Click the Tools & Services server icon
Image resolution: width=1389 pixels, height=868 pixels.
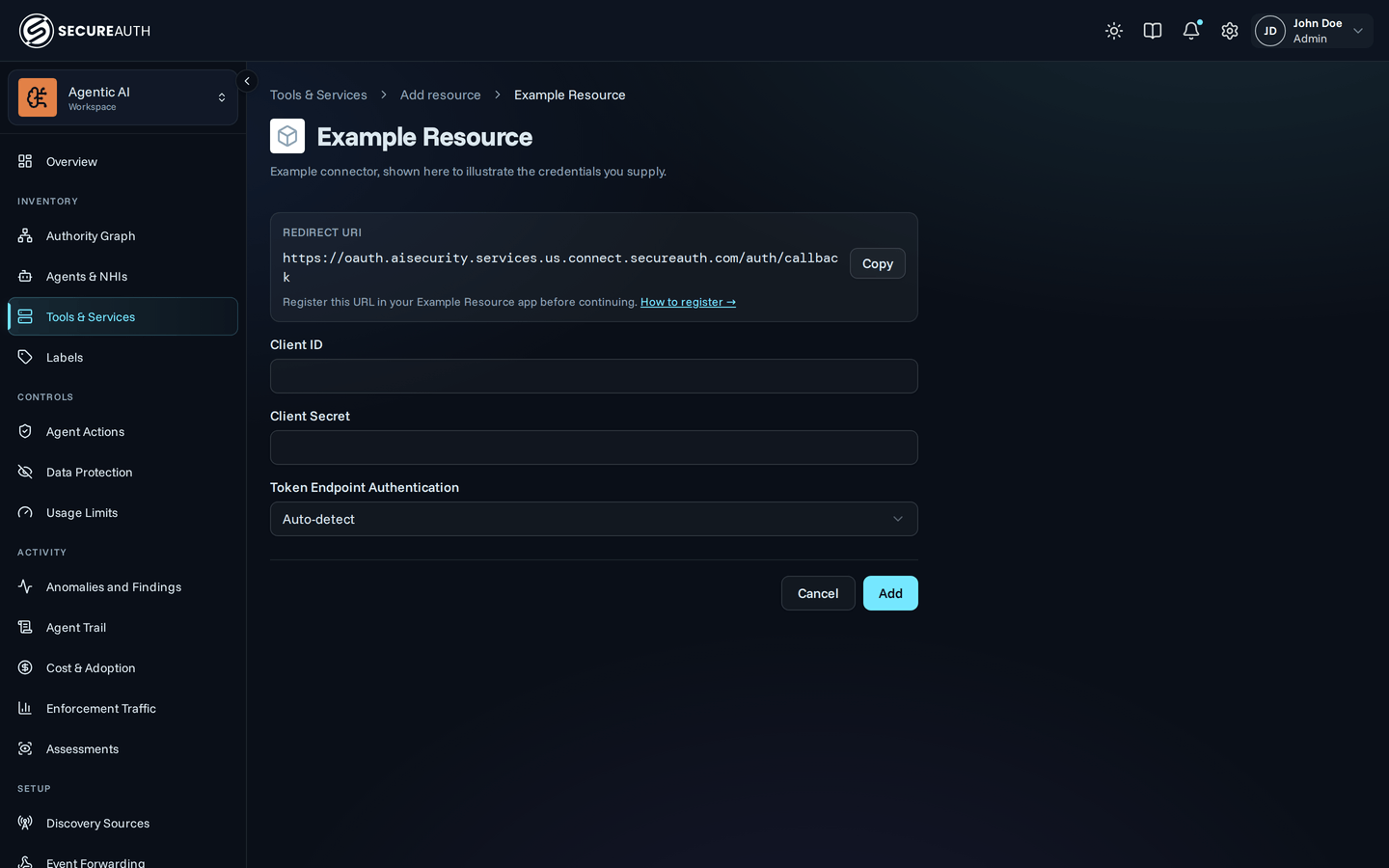point(25,316)
